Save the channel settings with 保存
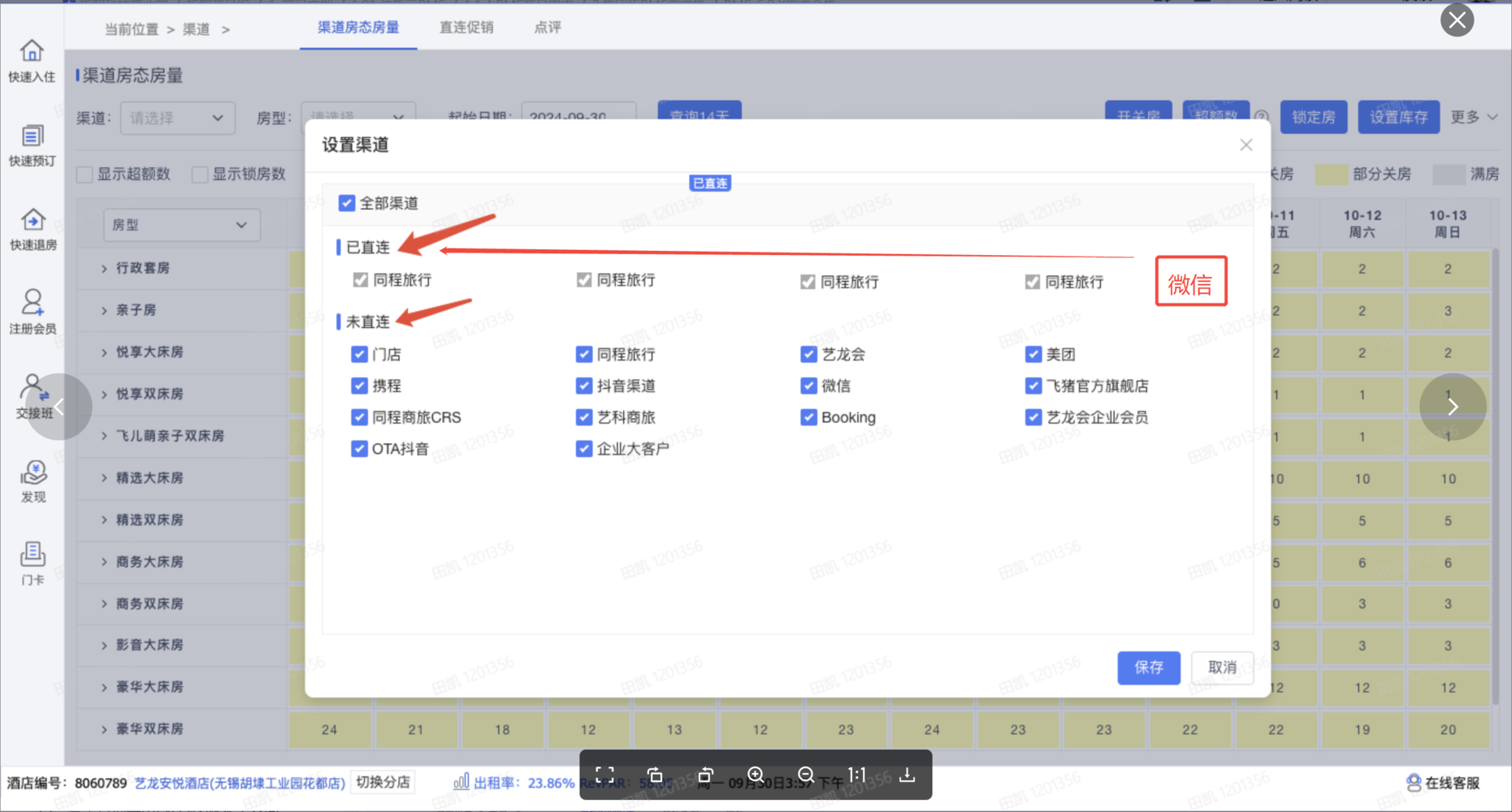This screenshot has width=1512, height=812. 1148,667
